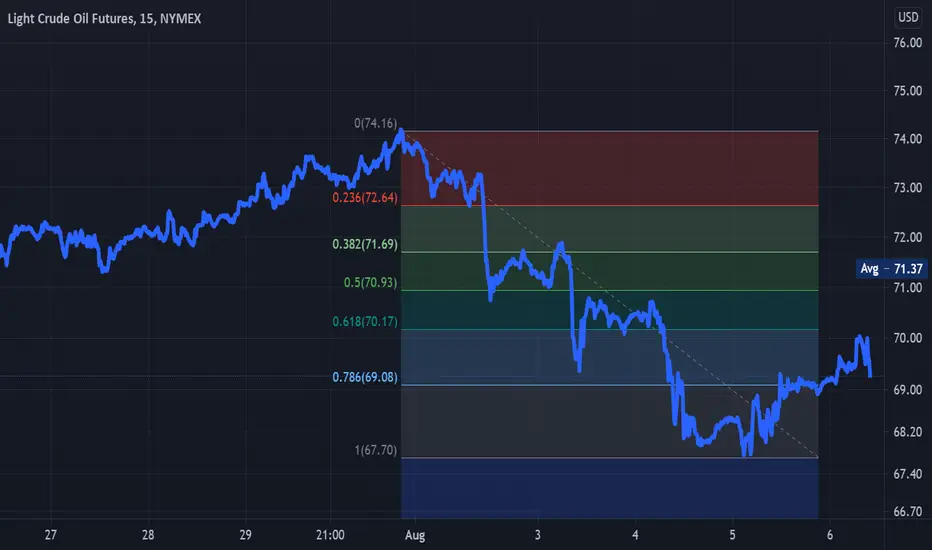Click the 0.236(72.64) Fibonacci level label

pos(364,197)
